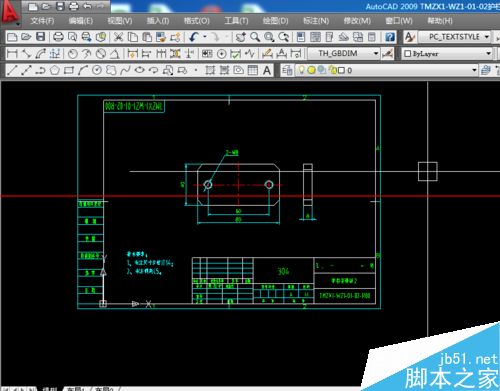
Task: Select the Diameter dimension tool
Action: (x=101, y=54)
